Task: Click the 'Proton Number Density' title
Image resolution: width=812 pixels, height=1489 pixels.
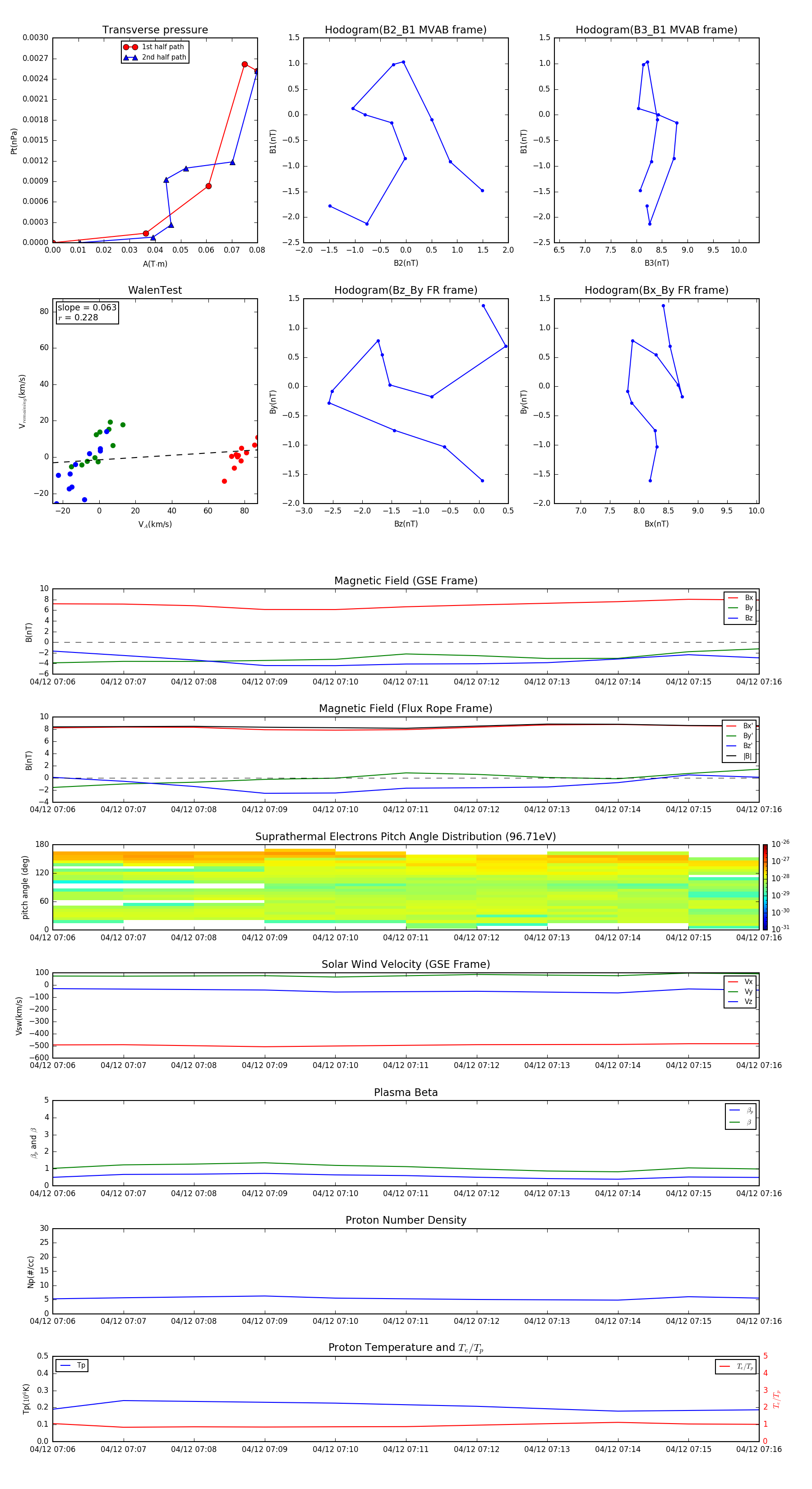Action: [x=406, y=1220]
